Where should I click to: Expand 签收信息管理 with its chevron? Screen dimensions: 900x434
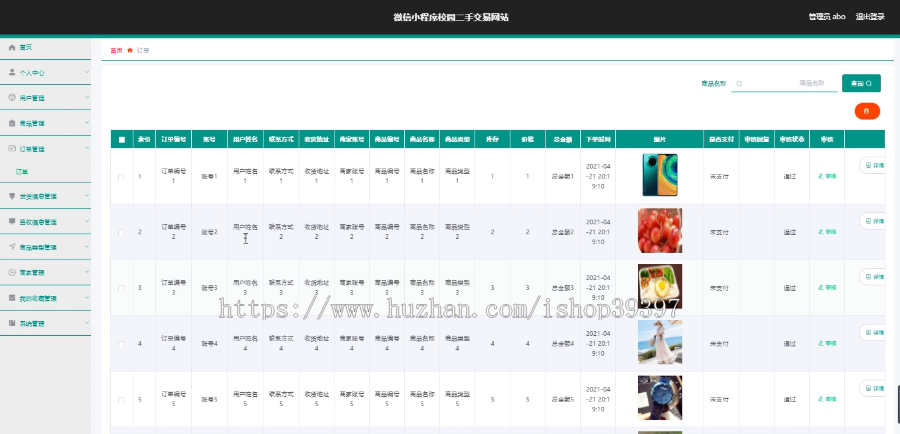(87, 222)
